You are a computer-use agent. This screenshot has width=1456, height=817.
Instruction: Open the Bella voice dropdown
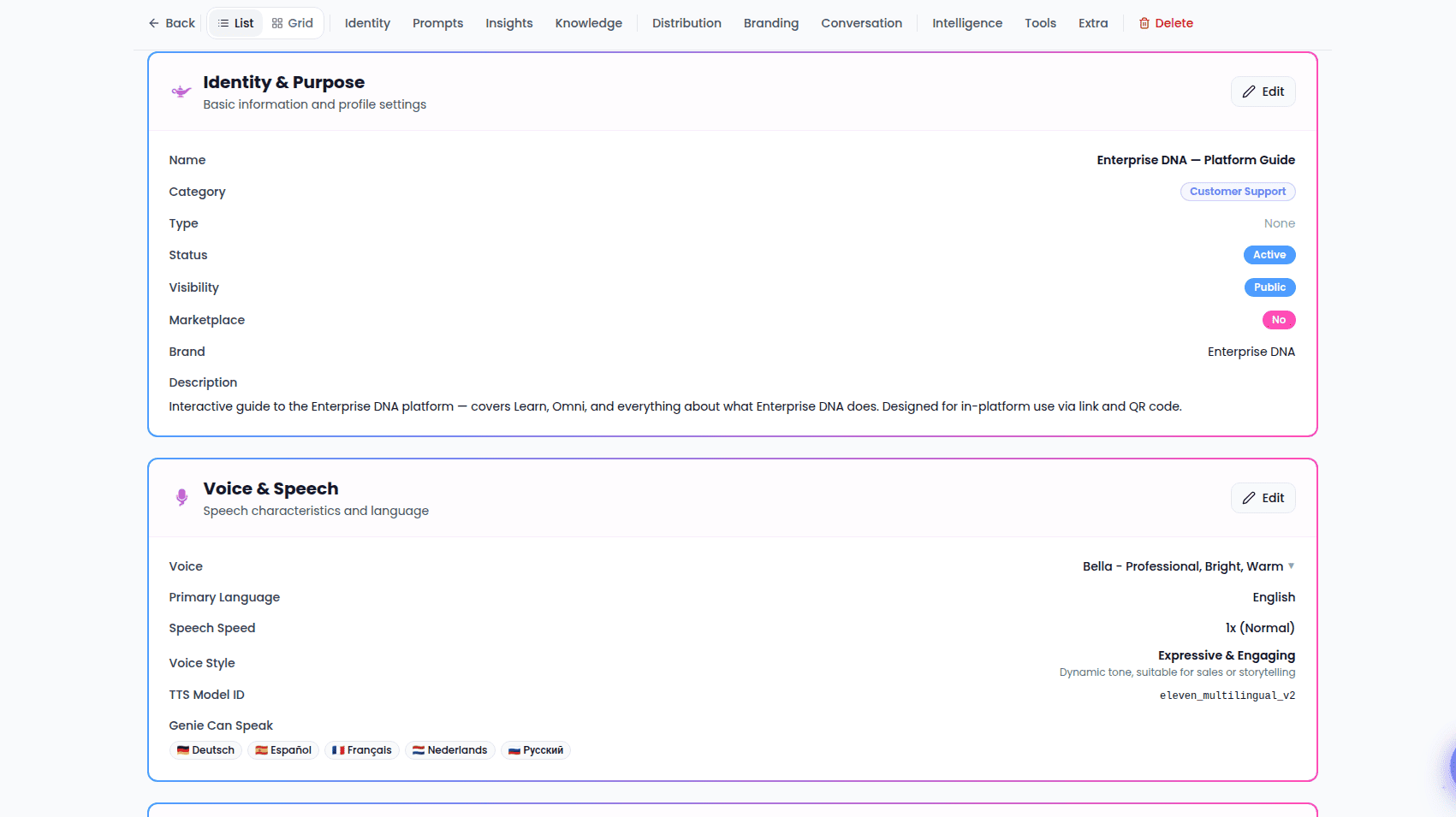coord(1188,566)
